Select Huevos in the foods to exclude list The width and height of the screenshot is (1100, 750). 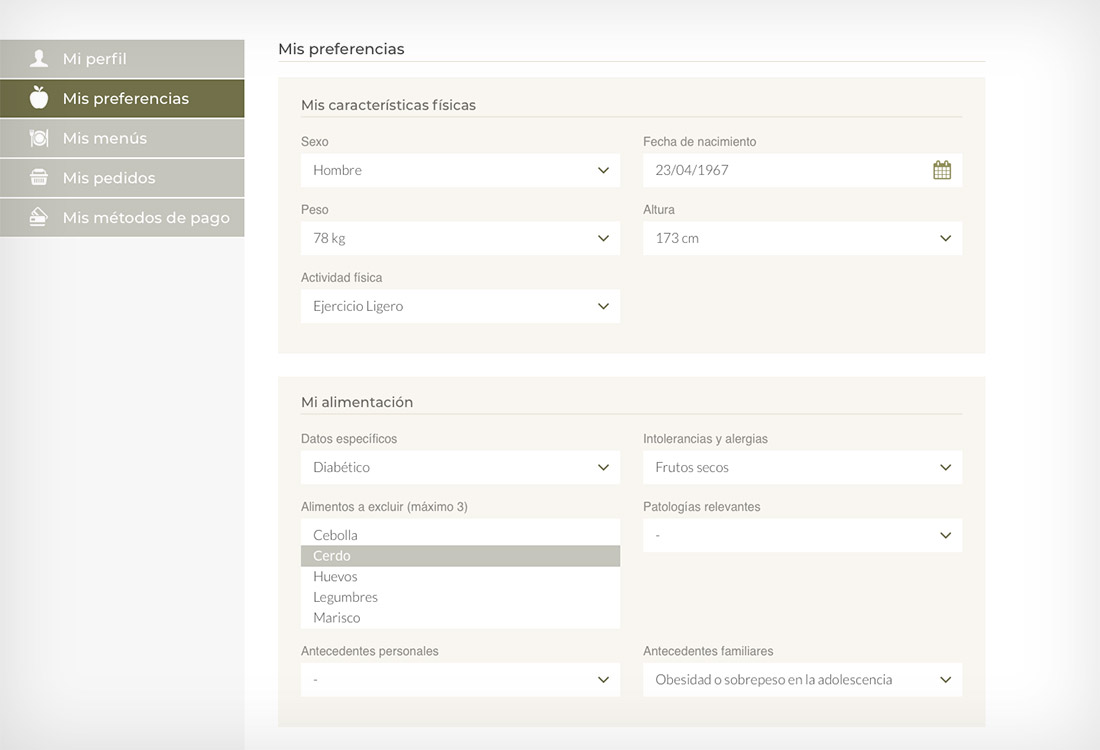[x=336, y=576]
